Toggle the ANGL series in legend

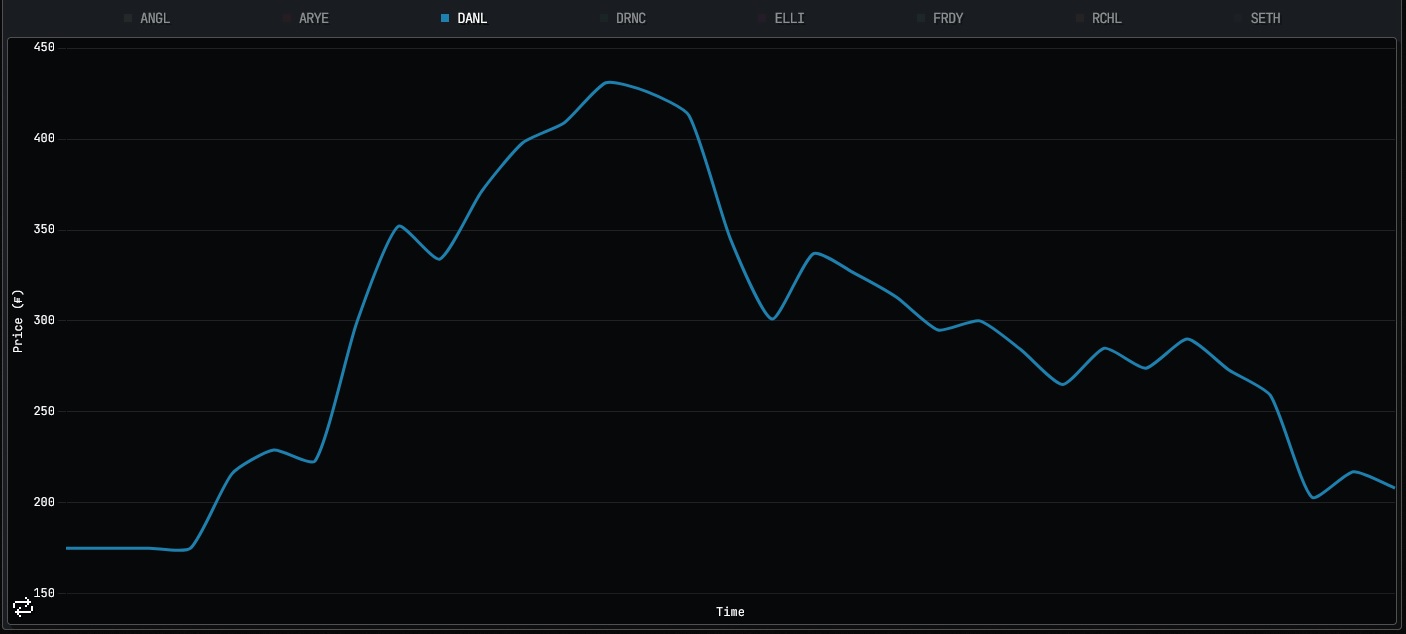pyautogui.click(x=146, y=18)
